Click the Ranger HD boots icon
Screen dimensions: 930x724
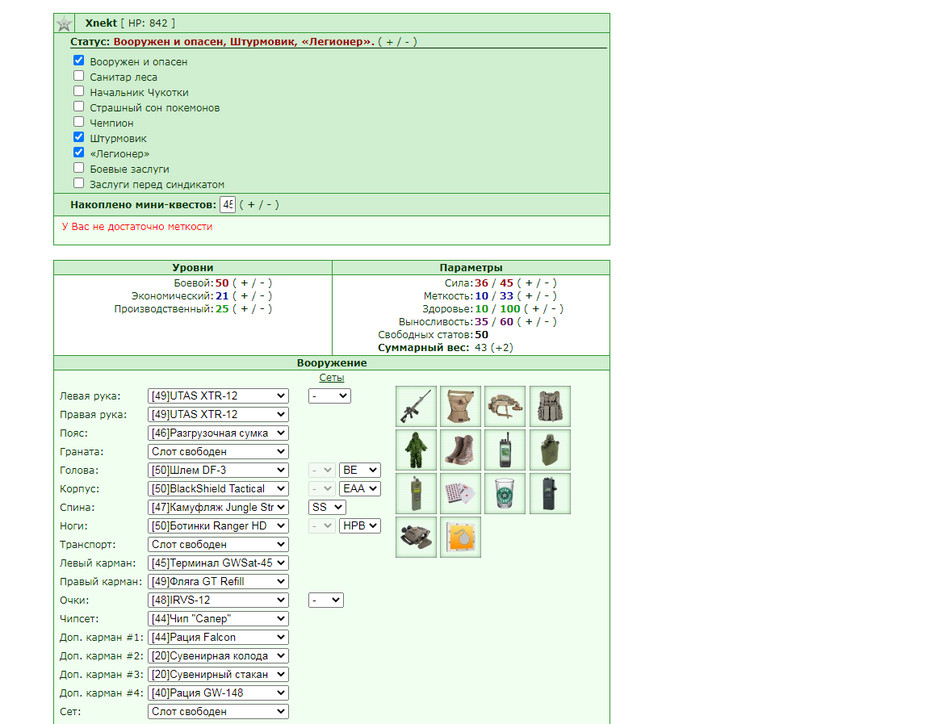460,450
